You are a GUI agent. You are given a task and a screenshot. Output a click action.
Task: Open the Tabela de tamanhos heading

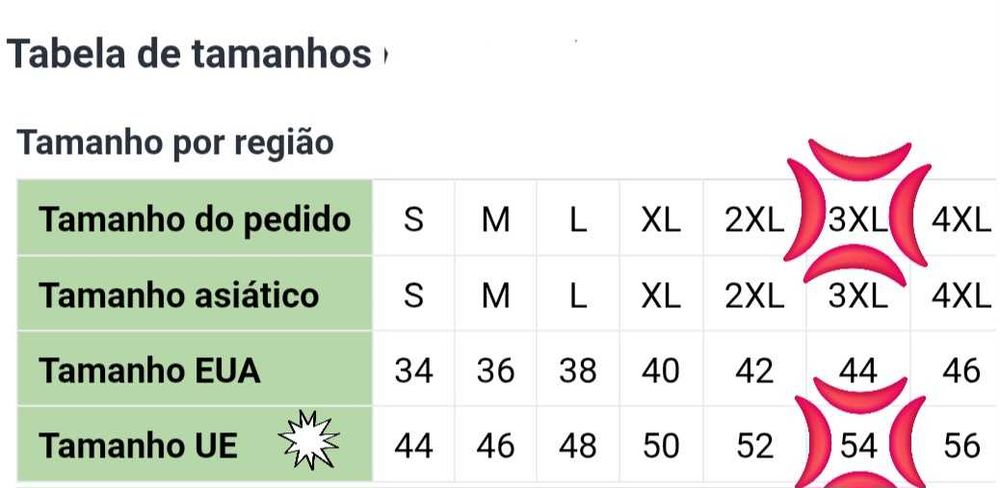(x=189, y=54)
